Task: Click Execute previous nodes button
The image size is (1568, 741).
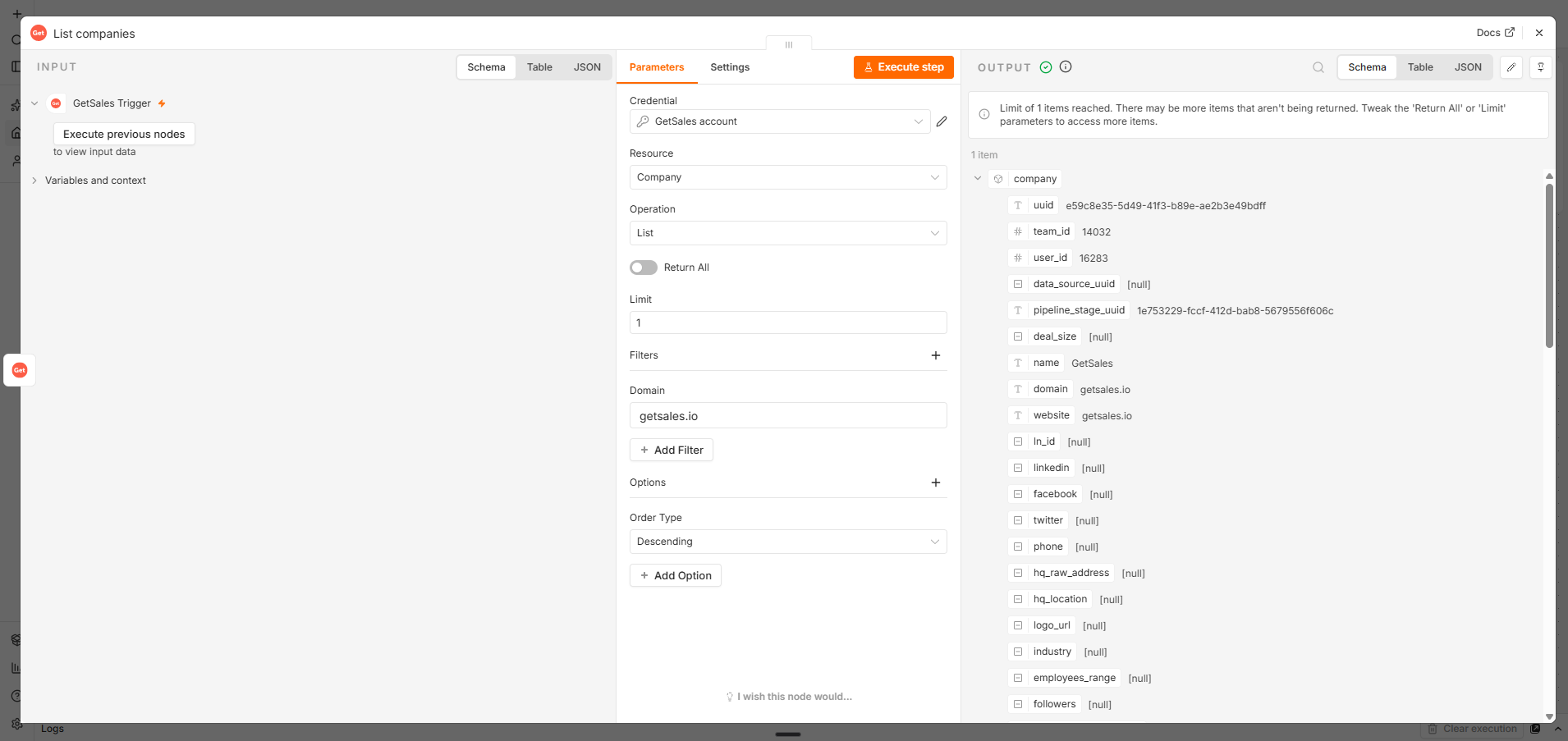Action: (124, 134)
